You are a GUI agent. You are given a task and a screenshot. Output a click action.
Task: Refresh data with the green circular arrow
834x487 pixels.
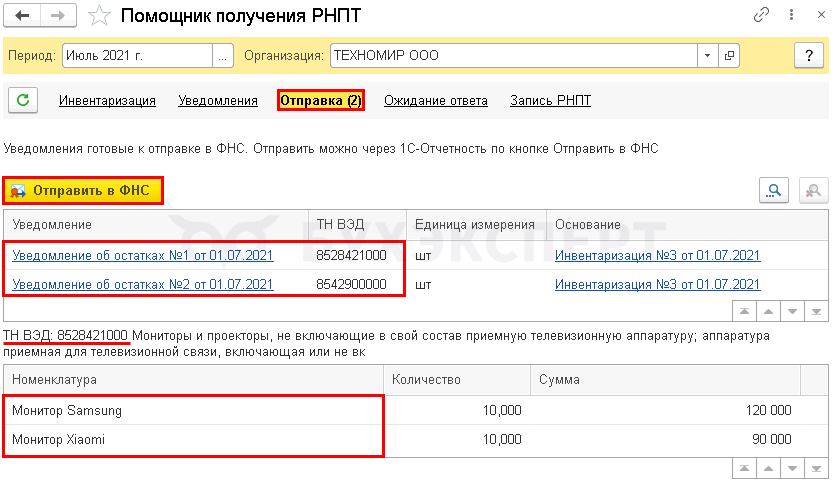[x=23, y=100]
